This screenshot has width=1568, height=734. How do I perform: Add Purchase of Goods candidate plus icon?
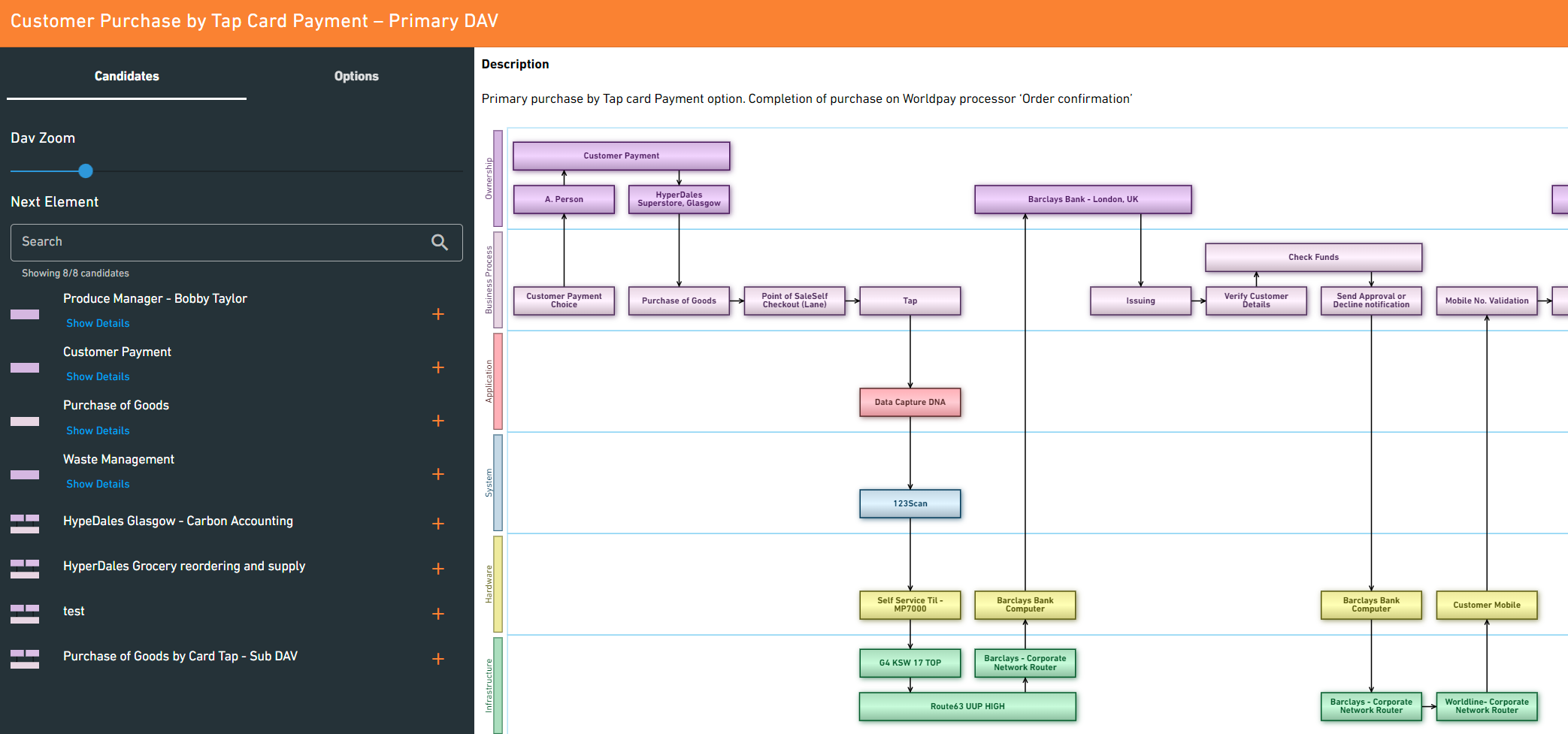(438, 421)
